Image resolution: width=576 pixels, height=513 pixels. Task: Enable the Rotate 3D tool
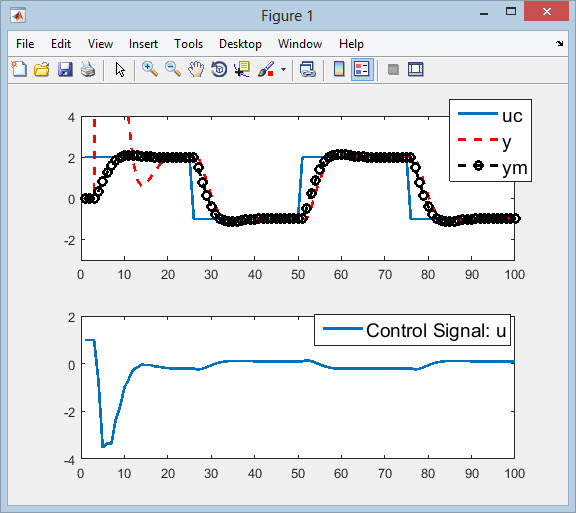pyautogui.click(x=219, y=69)
